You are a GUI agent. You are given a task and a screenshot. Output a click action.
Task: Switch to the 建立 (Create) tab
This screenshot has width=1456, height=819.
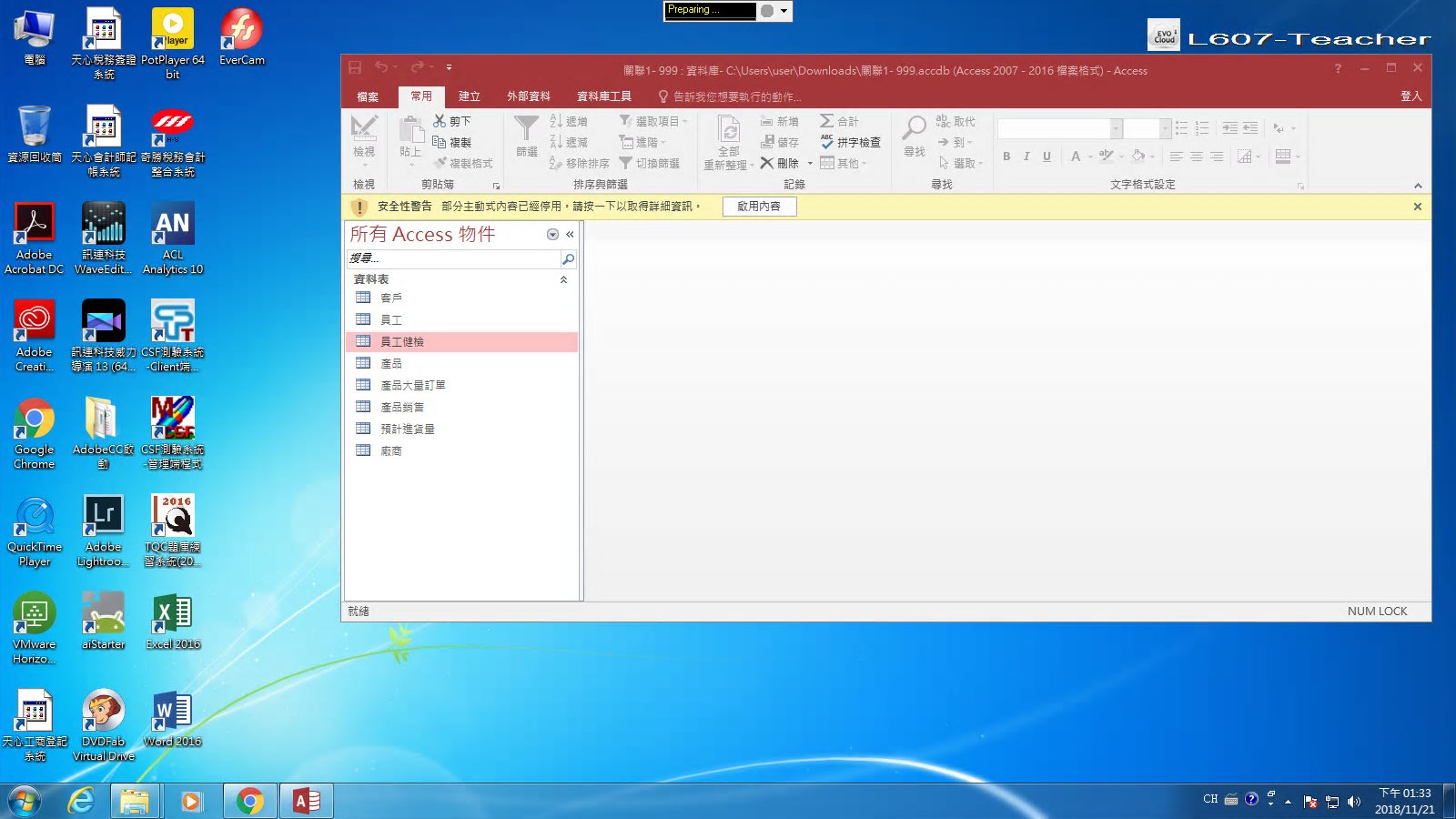click(x=470, y=96)
